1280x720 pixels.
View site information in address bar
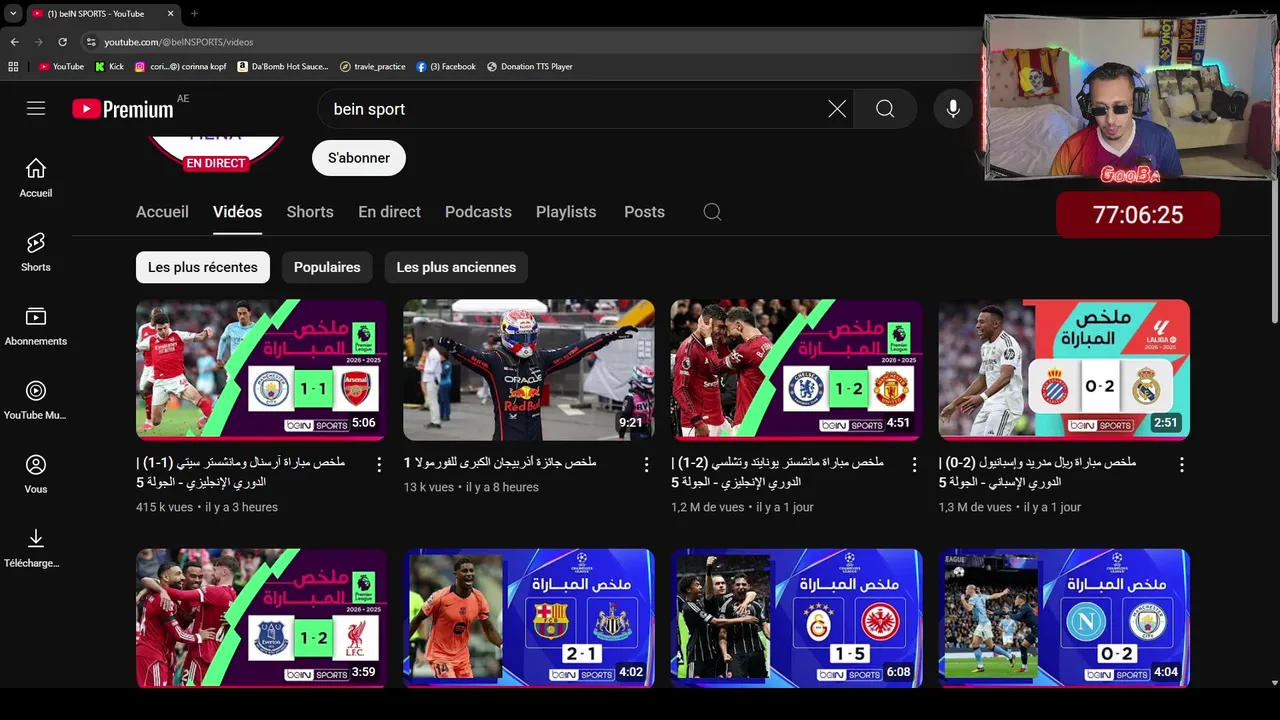tap(91, 42)
